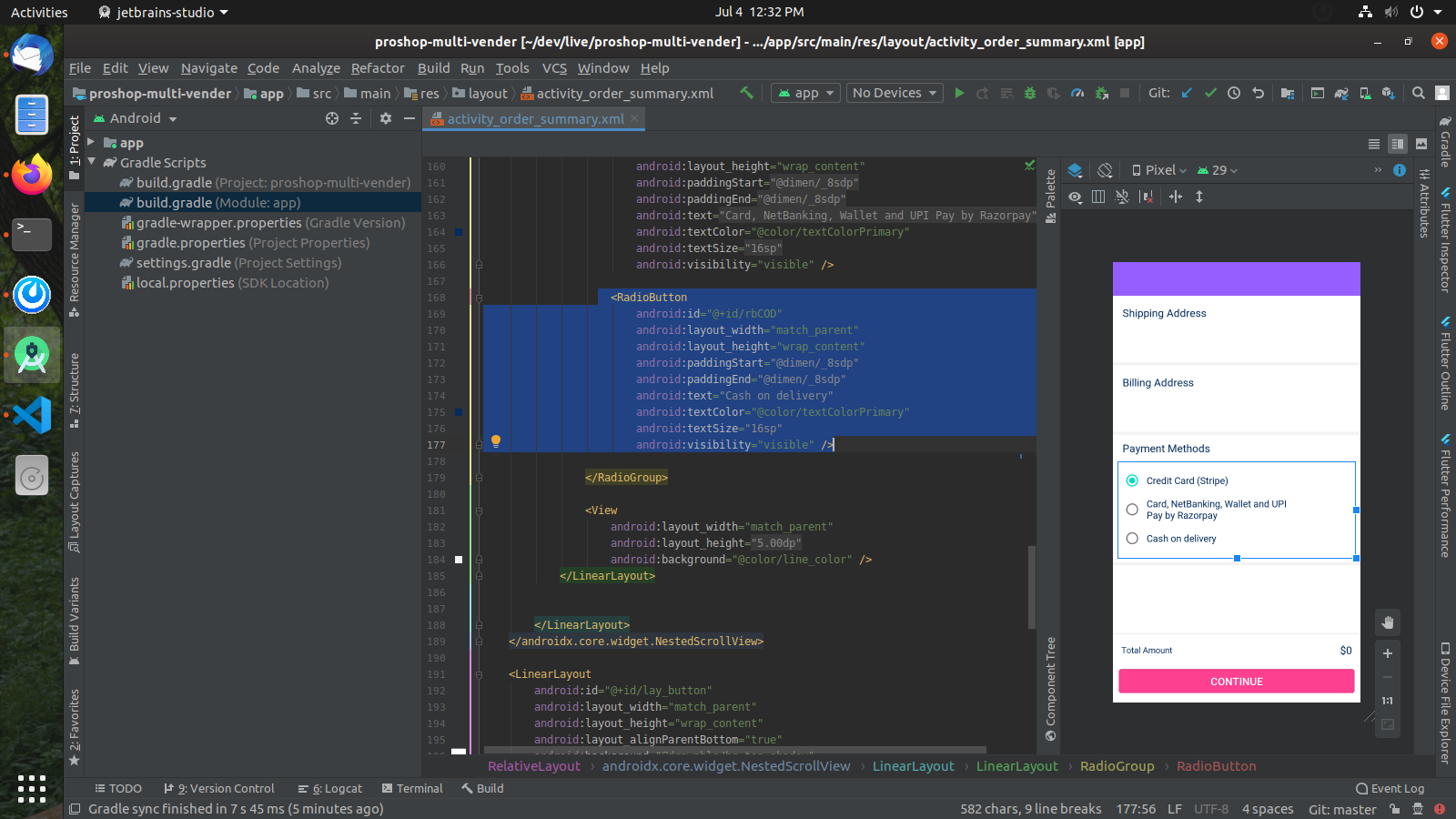Screen dimensions: 1456x819
Task: Click the Make Project hammer icon
Action: (x=746, y=93)
